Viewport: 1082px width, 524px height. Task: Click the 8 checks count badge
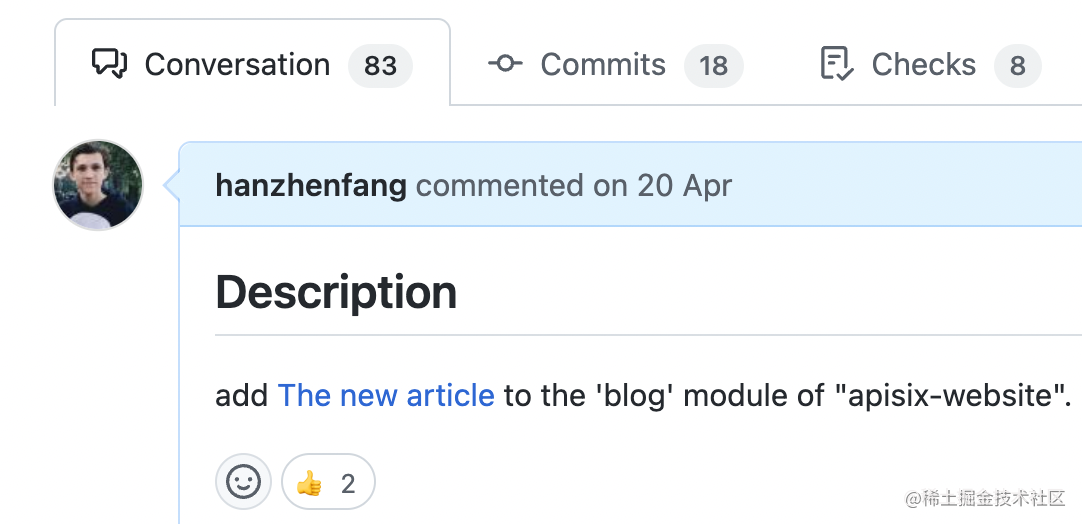pos(1017,66)
